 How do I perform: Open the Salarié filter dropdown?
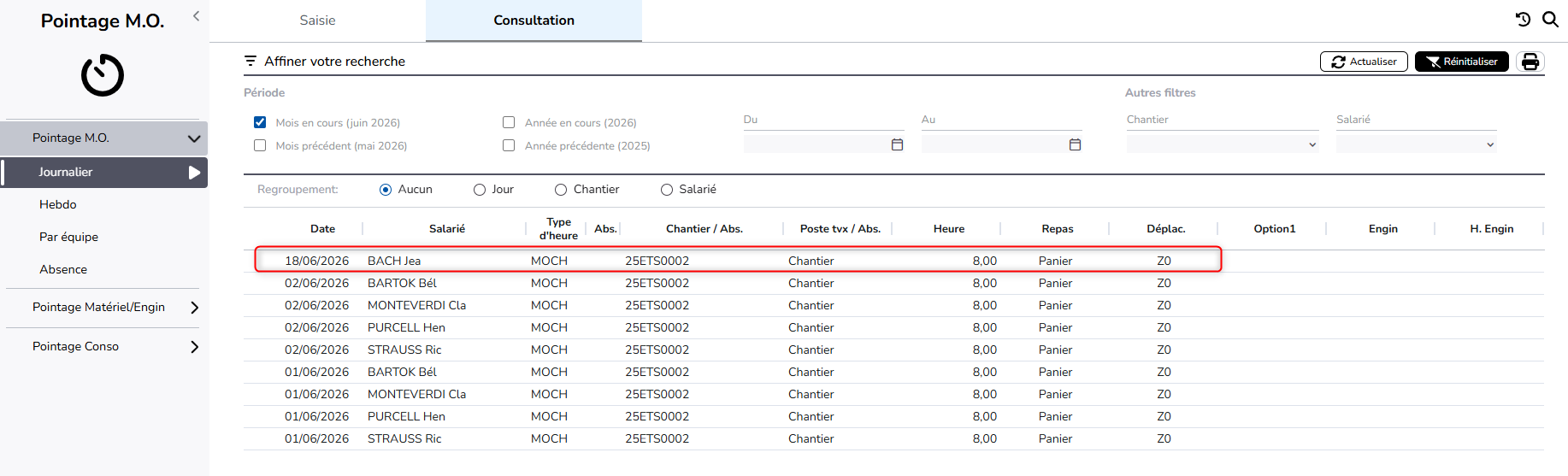[x=1417, y=144]
